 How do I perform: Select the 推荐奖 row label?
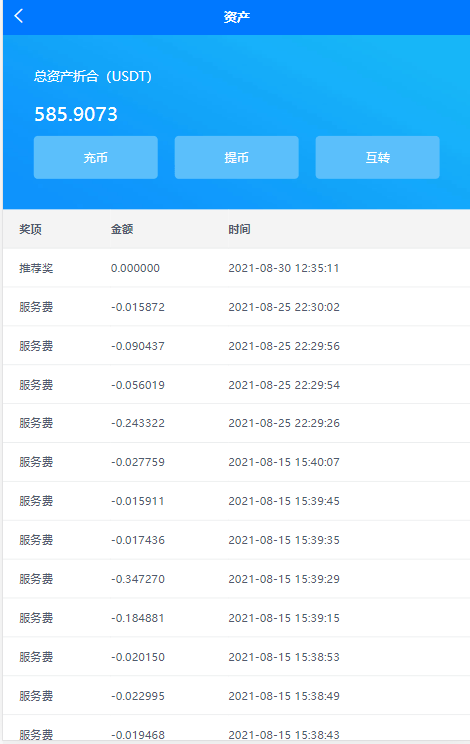coord(36,269)
